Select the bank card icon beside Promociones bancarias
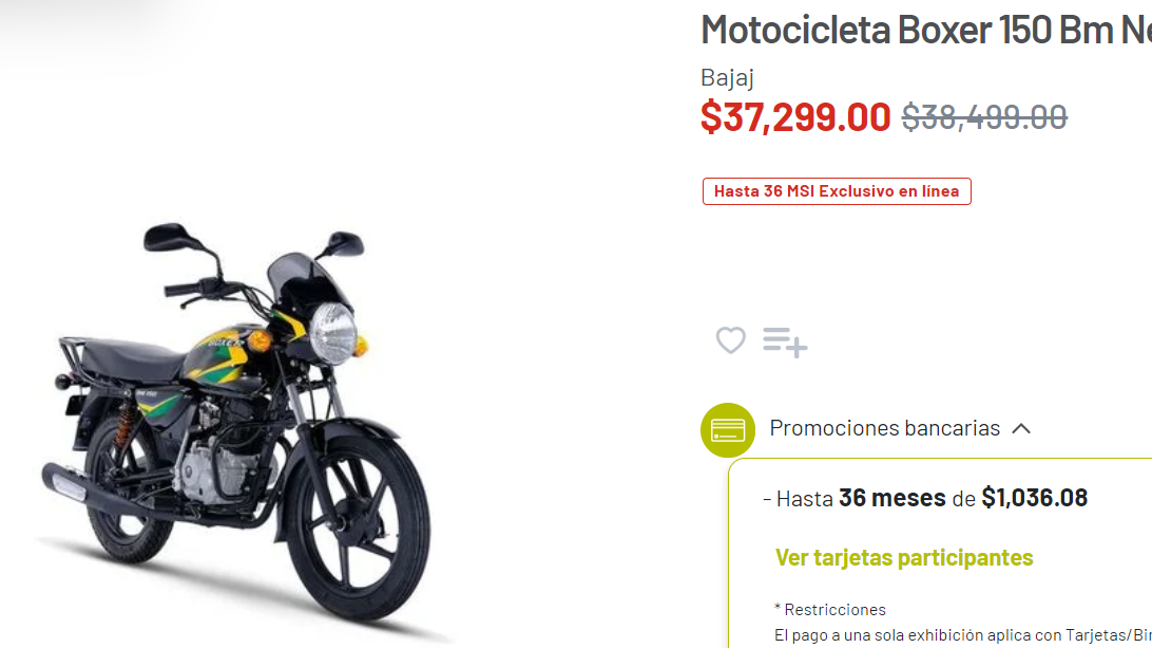The width and height of the screenshot is (1152, 648). click(x=727, y=429)
